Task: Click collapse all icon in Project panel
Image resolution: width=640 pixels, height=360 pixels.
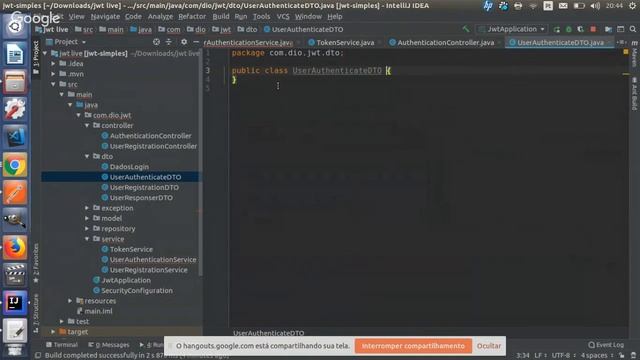Action: click(169, 42)
